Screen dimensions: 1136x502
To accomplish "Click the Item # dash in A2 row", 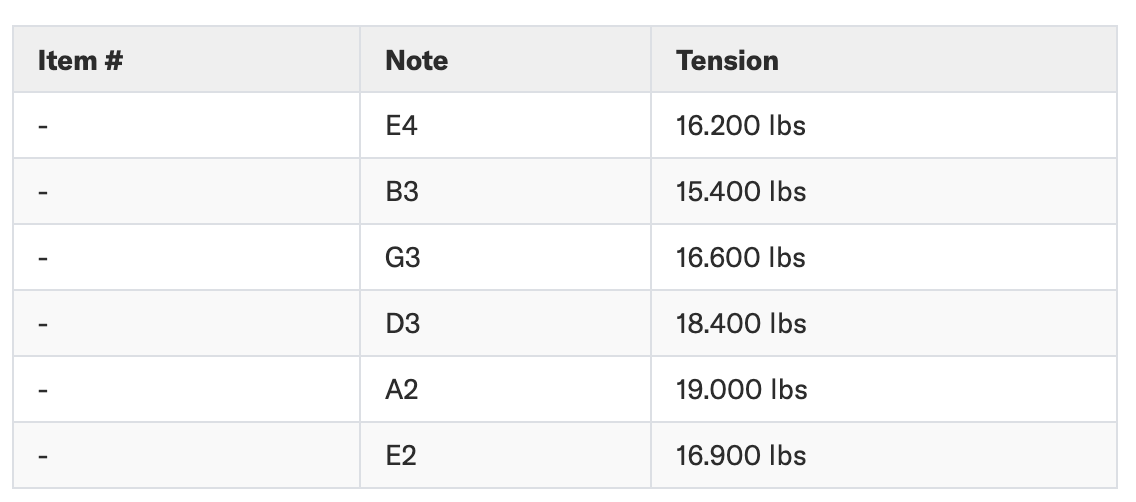I will coord(43,391).
